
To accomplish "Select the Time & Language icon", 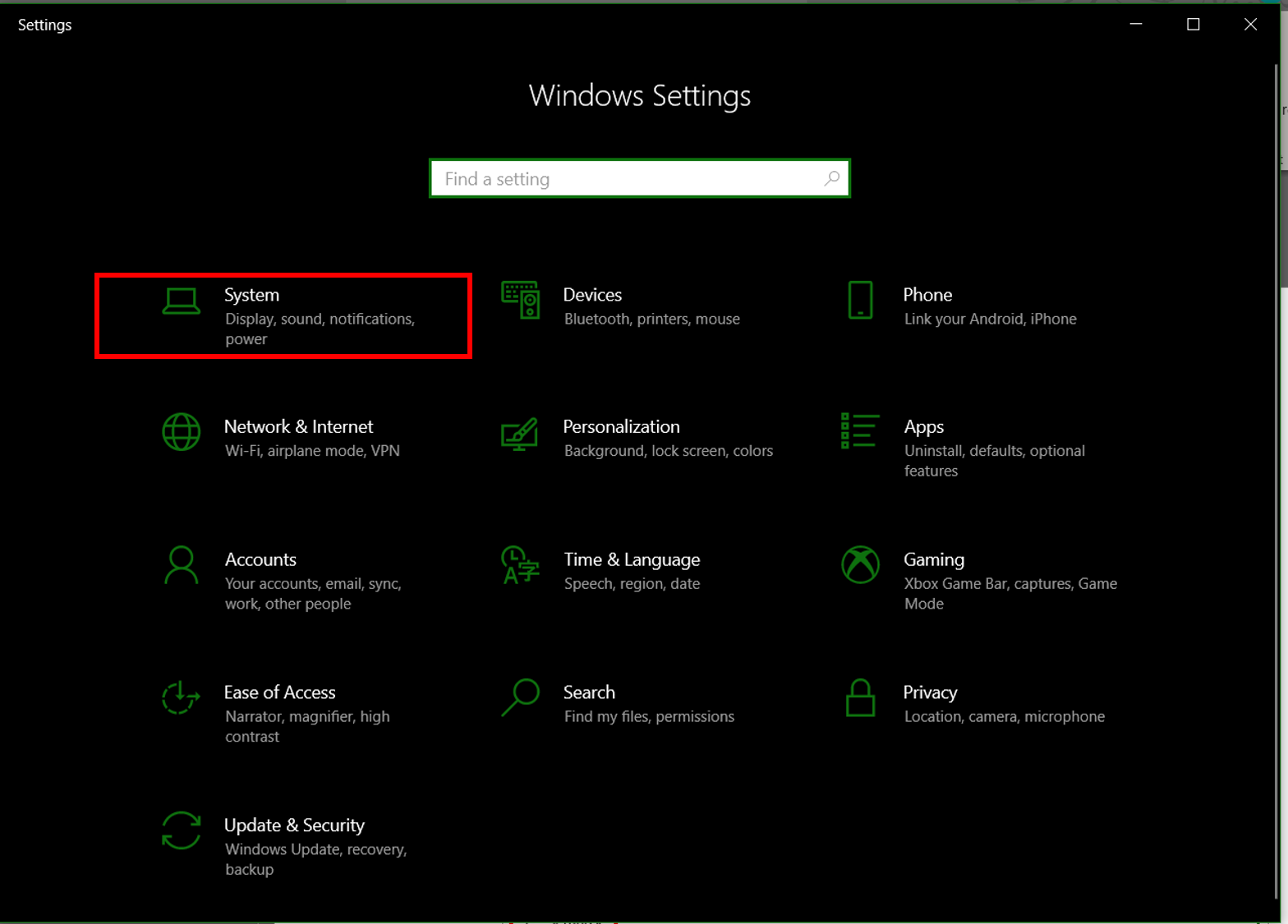I will click(x=520, y=565).
